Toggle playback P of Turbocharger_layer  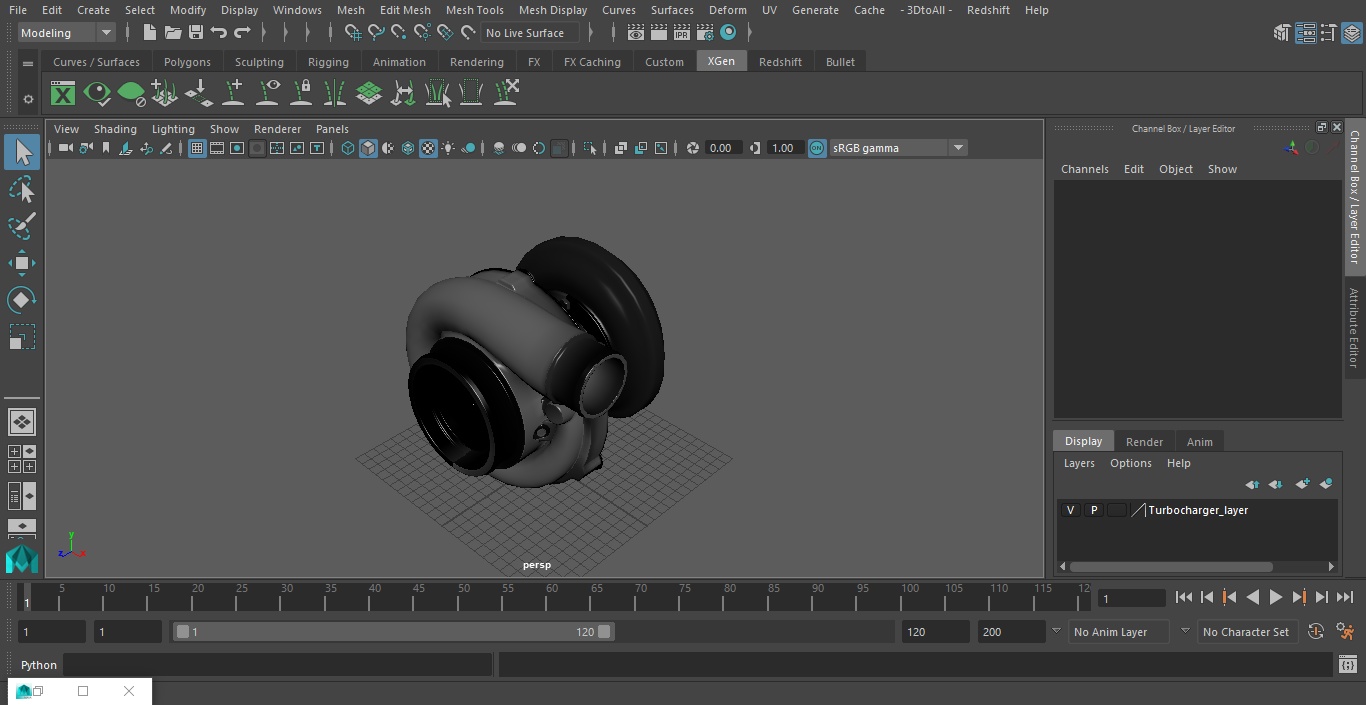(1093, 510)
